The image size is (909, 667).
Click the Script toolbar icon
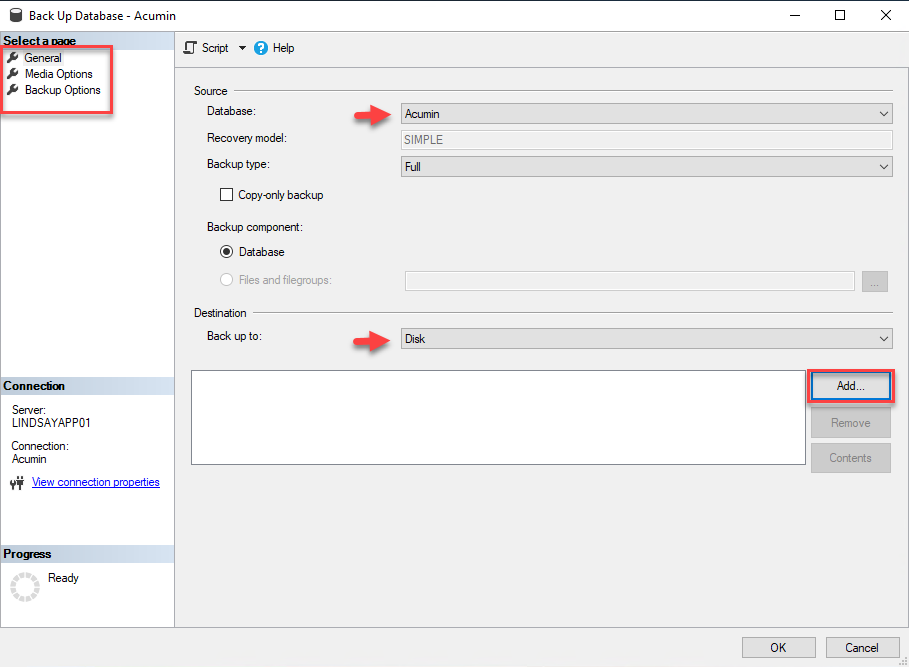(190, 48)
